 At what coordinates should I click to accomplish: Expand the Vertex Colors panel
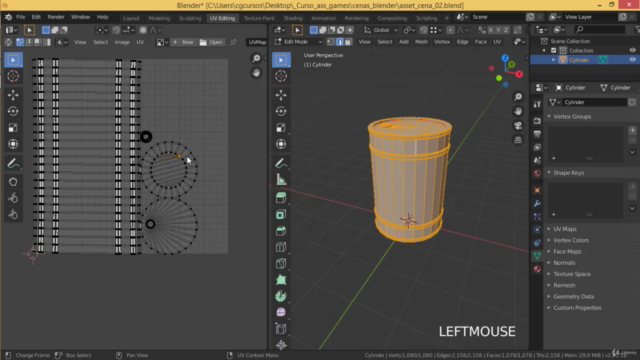click(571, 240)
